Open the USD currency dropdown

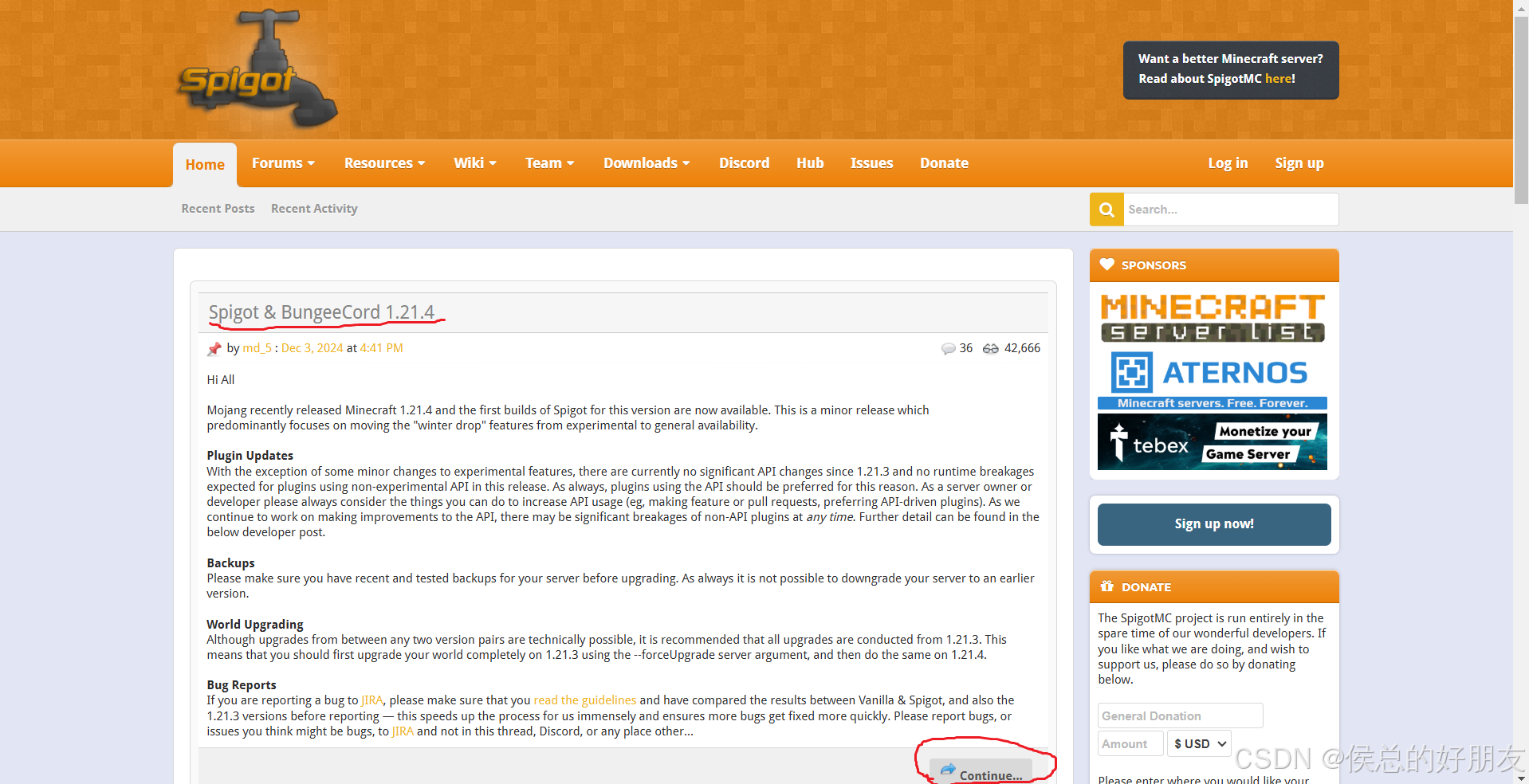(1200, 743)
